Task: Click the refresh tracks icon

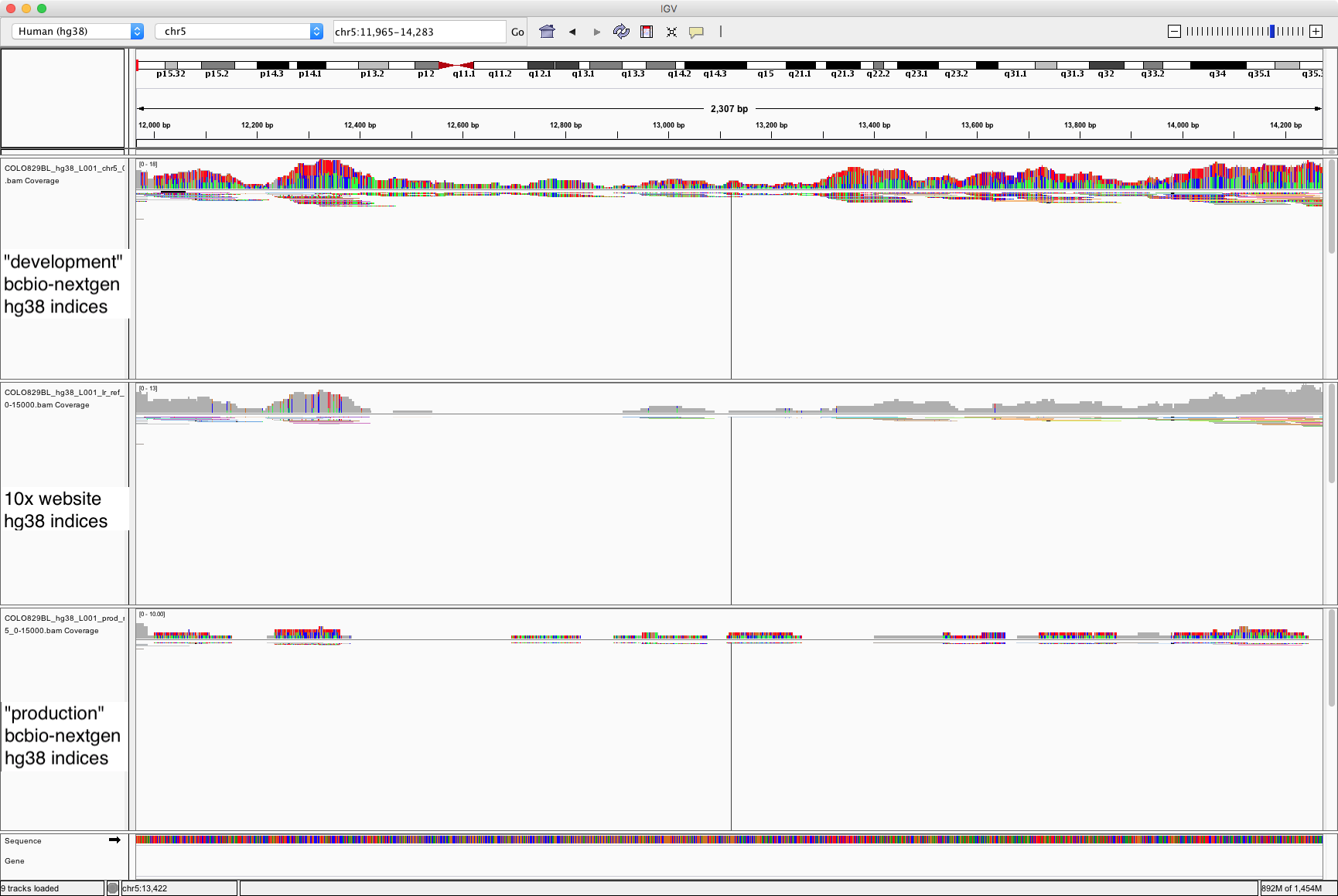Action: 621,32
